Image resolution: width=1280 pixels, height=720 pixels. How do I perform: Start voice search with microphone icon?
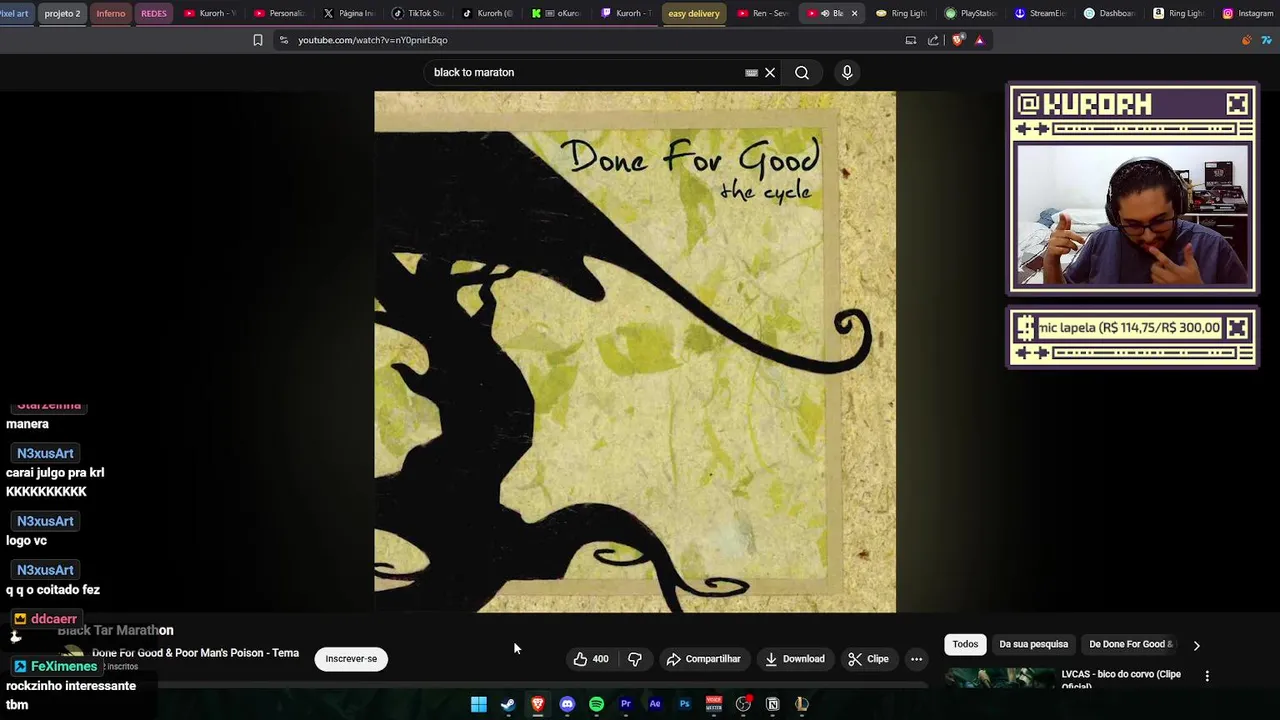click(x=847, y=73)
